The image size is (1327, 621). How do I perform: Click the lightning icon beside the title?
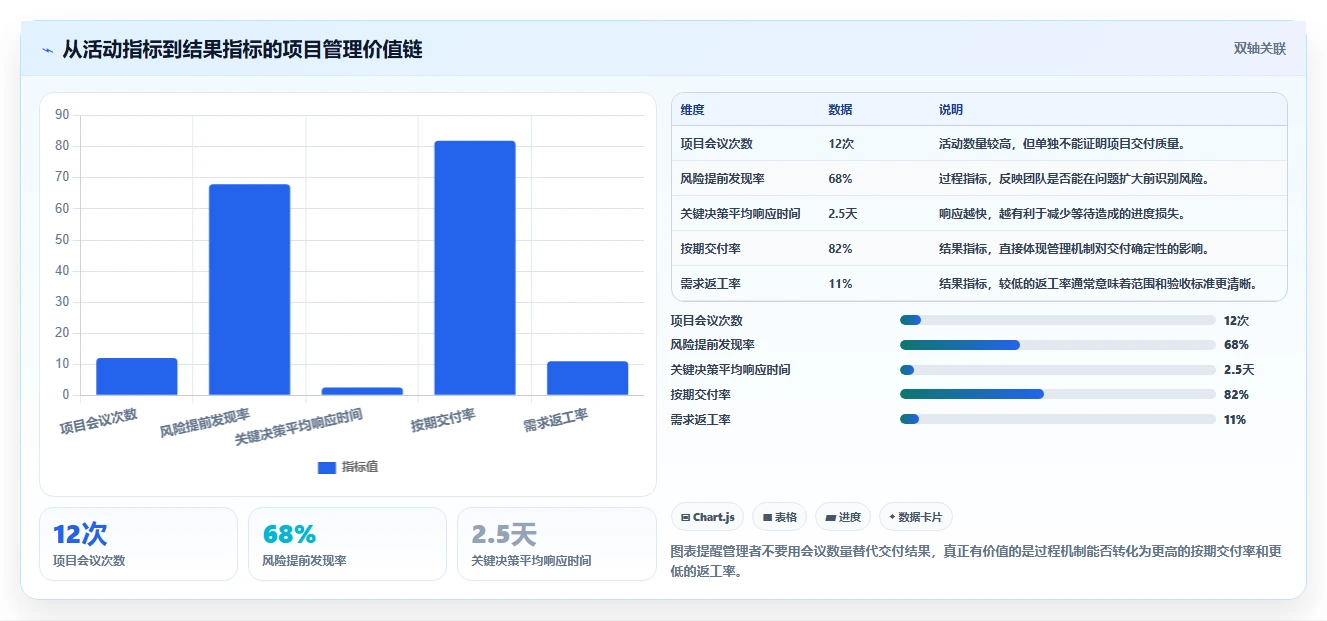click(x=47, y=50)
